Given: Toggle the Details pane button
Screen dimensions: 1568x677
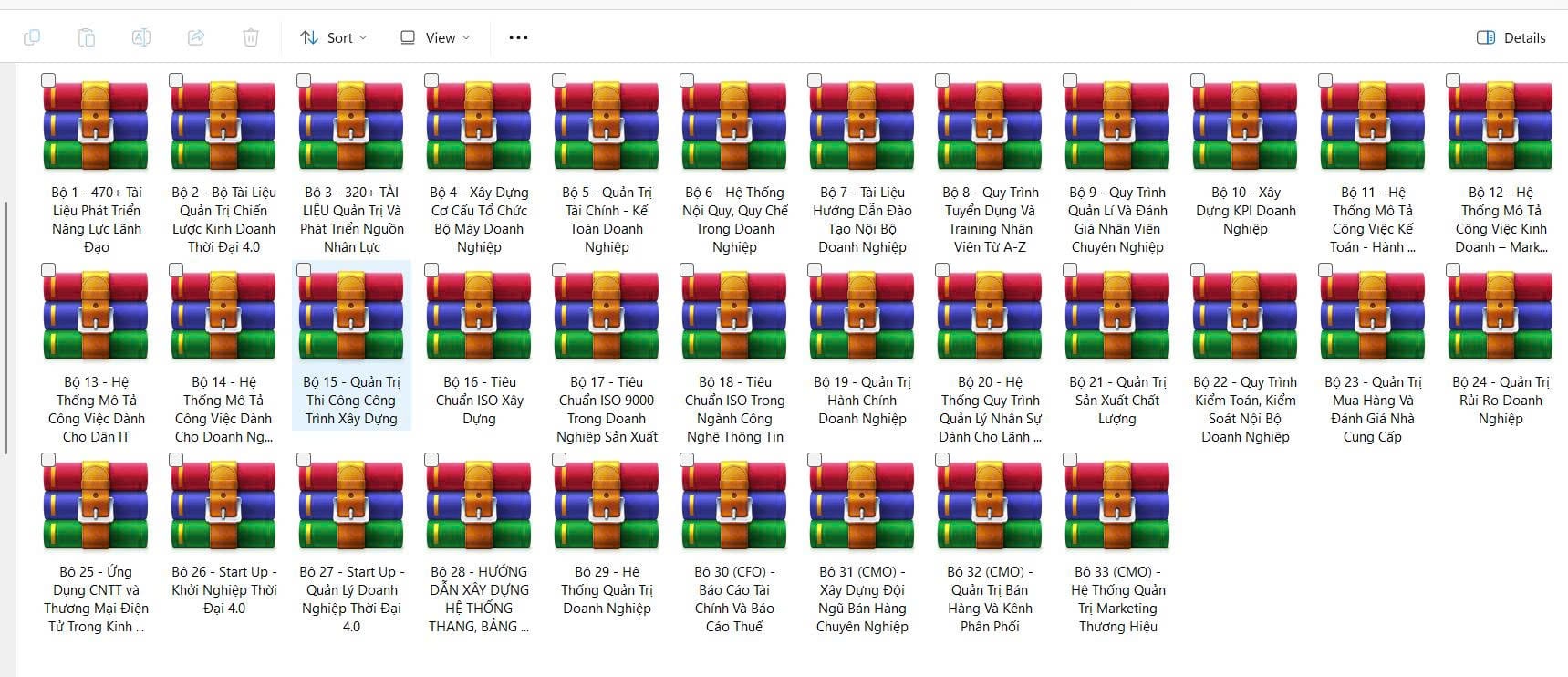Looking at the screenshot, I should pos(1511,37).
